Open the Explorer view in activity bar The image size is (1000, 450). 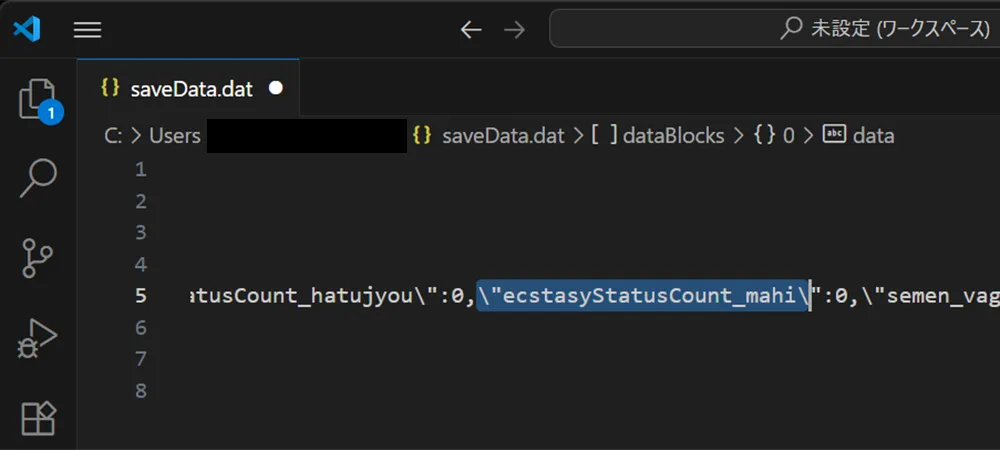click(38, 100)
